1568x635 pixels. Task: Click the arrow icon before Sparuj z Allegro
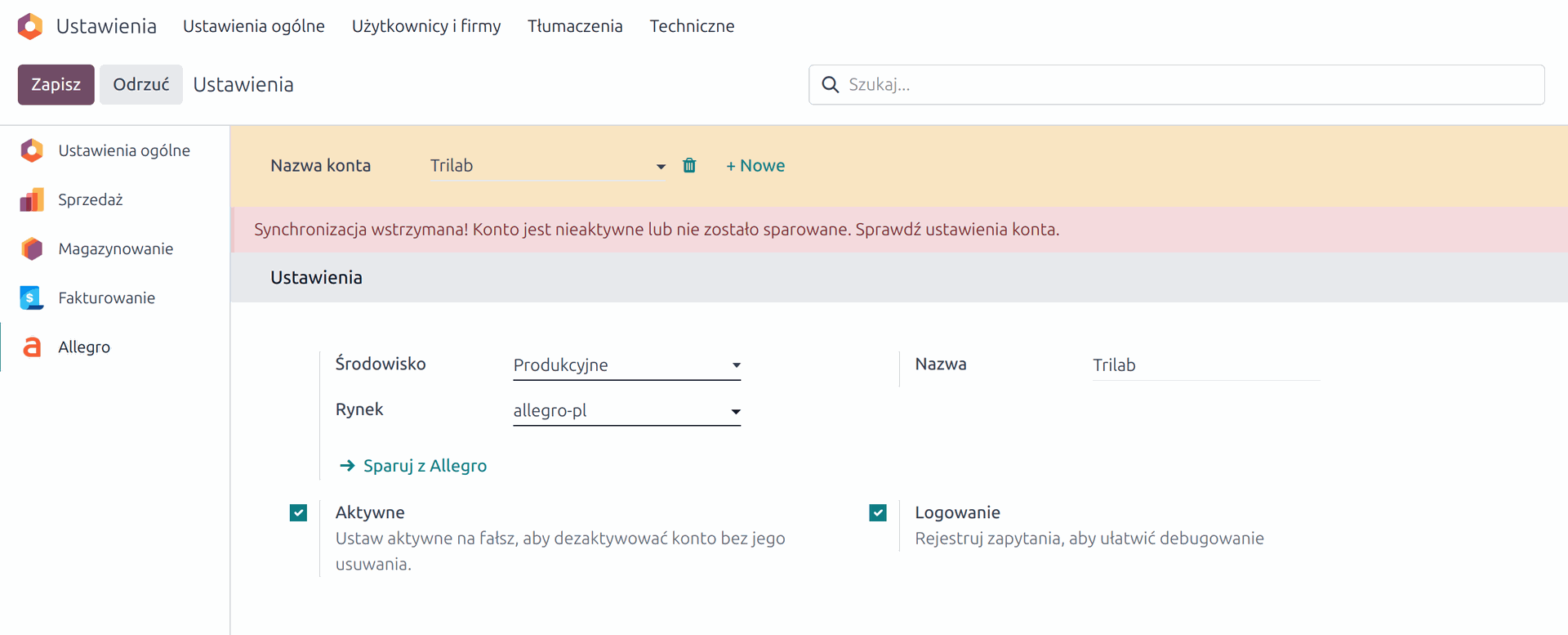[347, 466]
